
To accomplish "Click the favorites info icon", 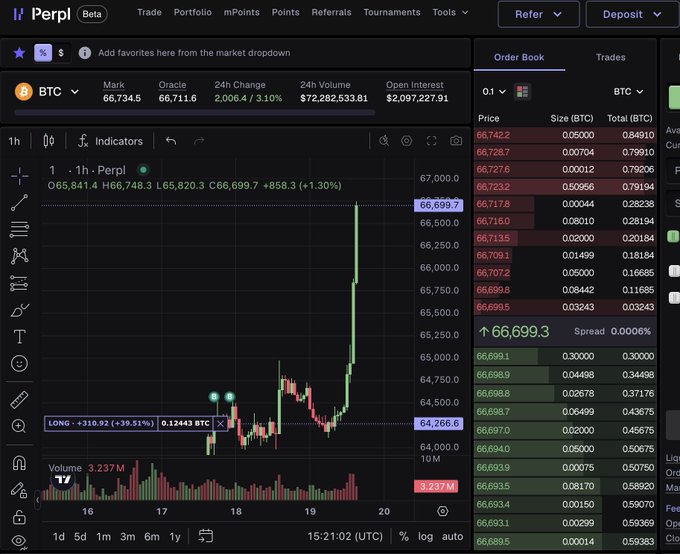I will pos(85,53).
